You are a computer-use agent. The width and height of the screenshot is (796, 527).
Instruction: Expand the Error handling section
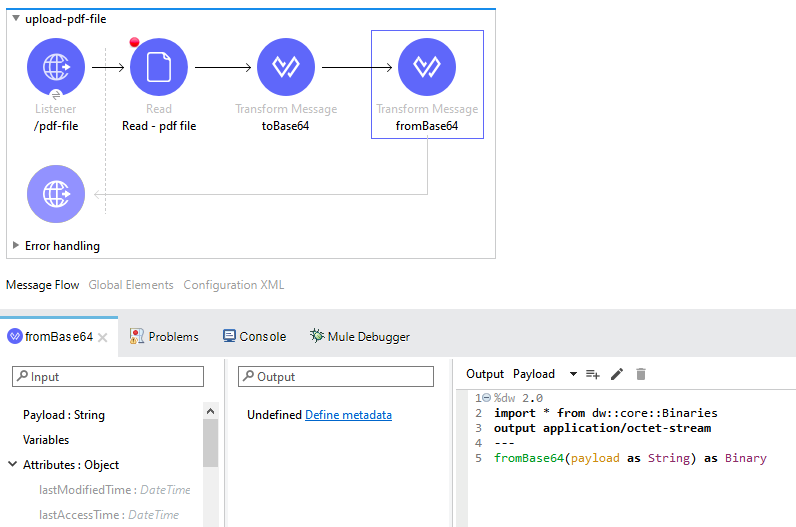click(x=16, y=245)
